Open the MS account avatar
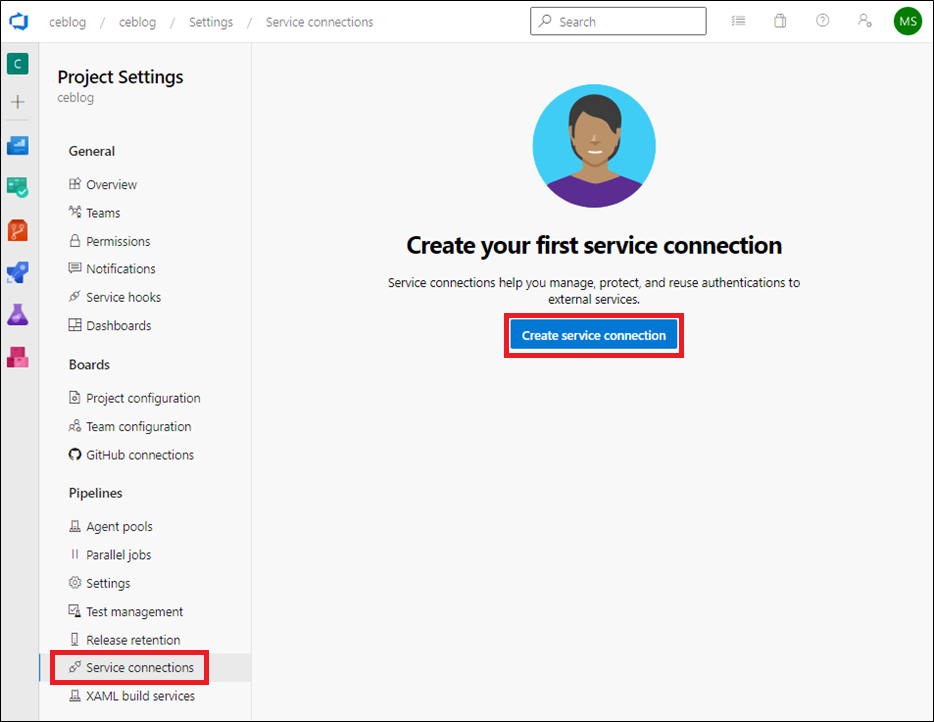The width and height of the screenshot is (934, 722). 908,21
